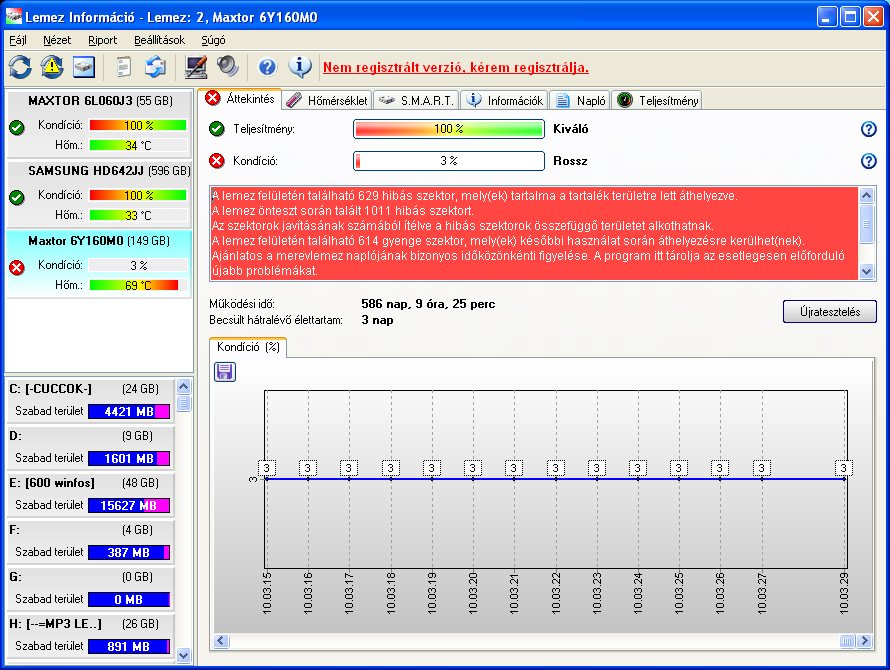The image size is (890, 670).
Task: Click the 69 °C temperature bar
Action: 138,285
